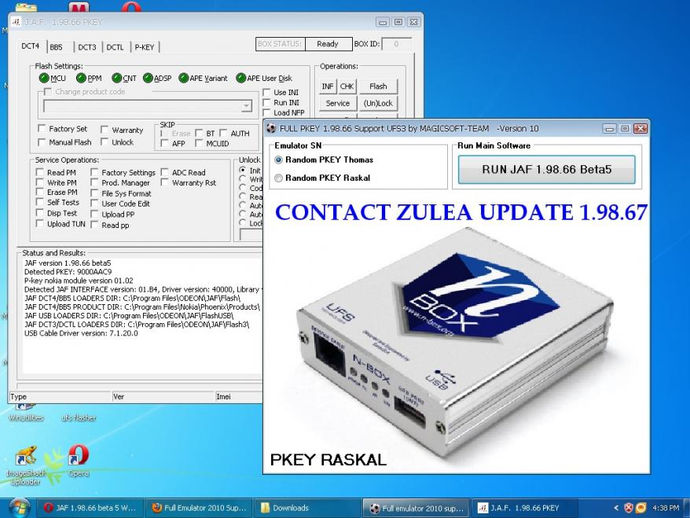Image resolution: width=690 pixels, height=518 pixels.
Task: Switch to the P-KEY tab
Action: (x=144, y=47)
